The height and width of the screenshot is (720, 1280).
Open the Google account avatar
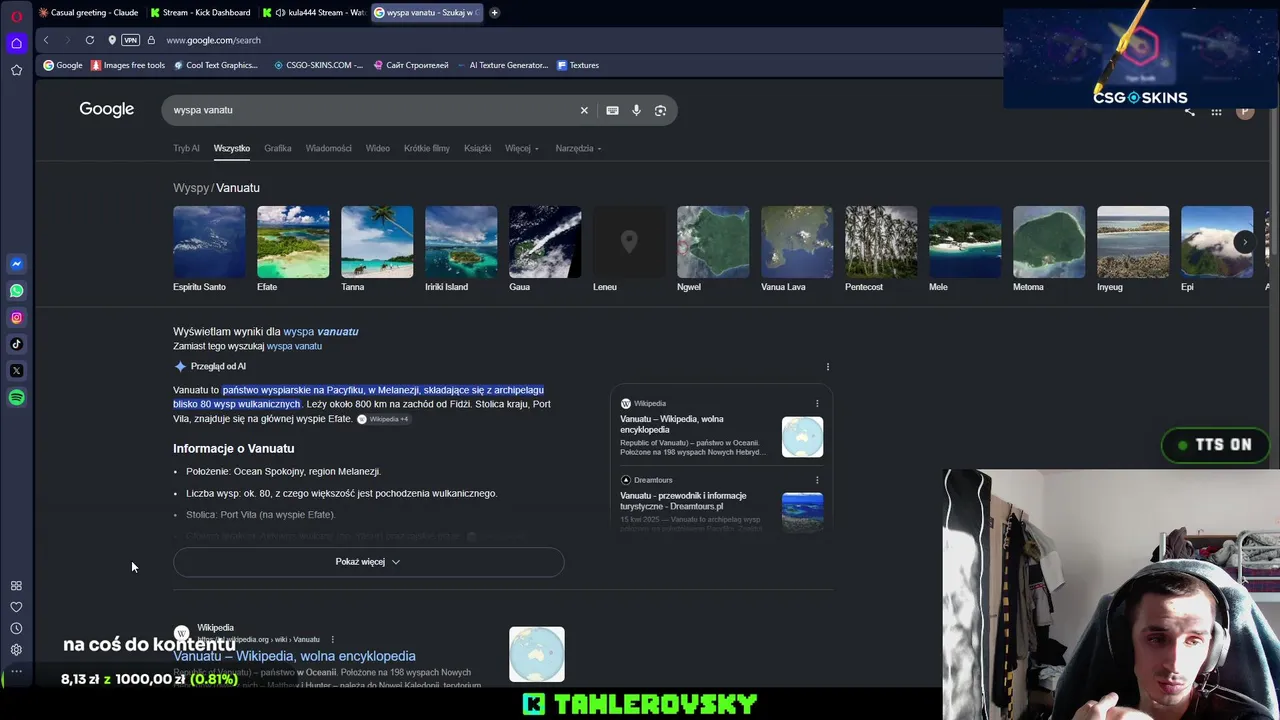1245,111
